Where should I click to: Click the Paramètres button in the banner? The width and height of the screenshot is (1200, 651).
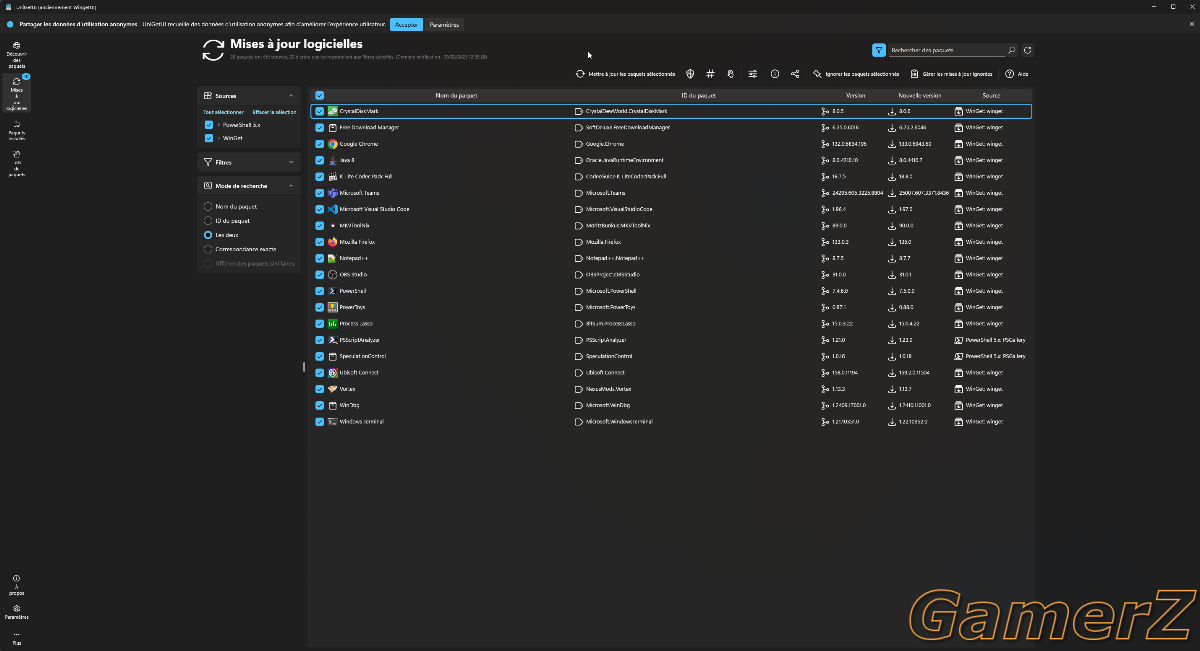click(444, 24)
